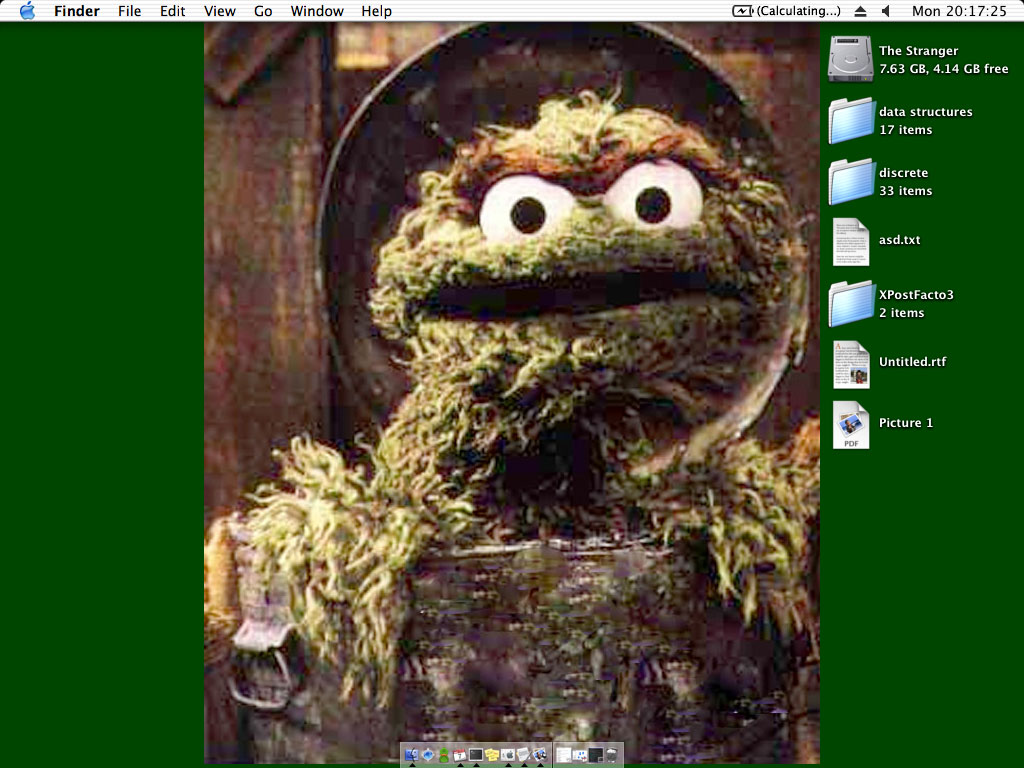The height and width of the screenshot is (768, 1024).
Task: Open Terminal from the Dock
Action: (x=476, y=754)
